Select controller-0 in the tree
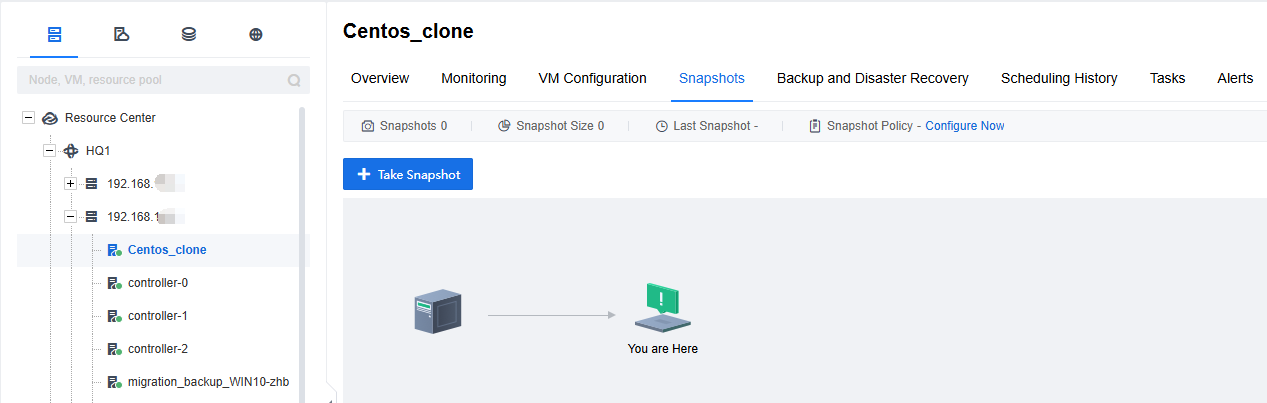The image size is (1267, 403). pos(158,283)
